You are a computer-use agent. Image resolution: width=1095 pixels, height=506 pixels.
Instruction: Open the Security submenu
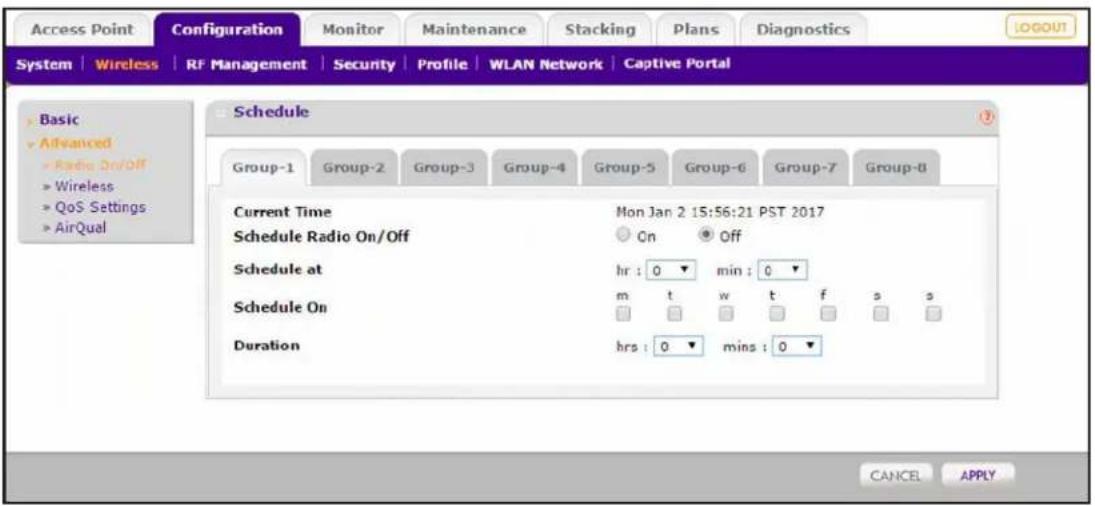pos(364,65)
